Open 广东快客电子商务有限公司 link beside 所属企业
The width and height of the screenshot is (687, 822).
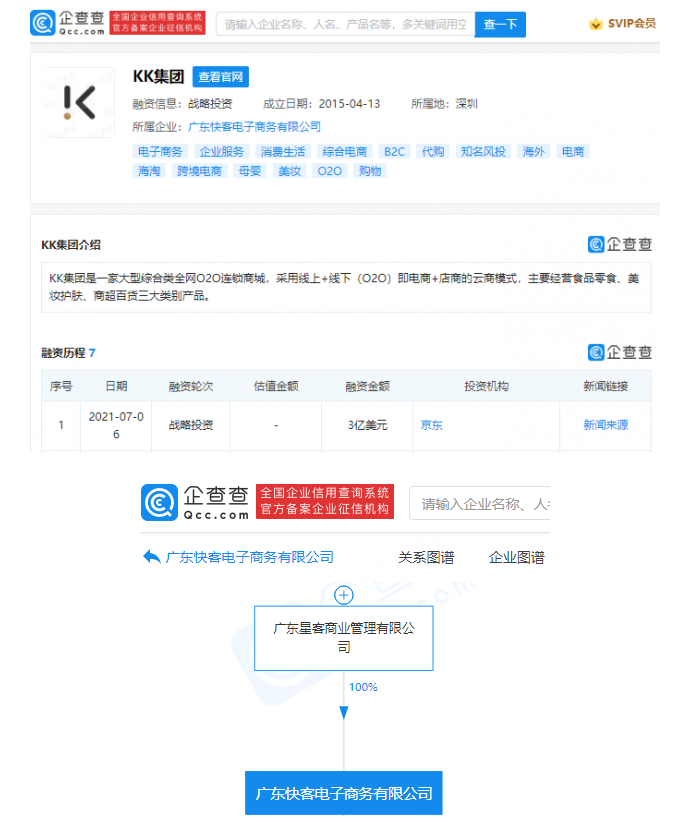(254, 127)
